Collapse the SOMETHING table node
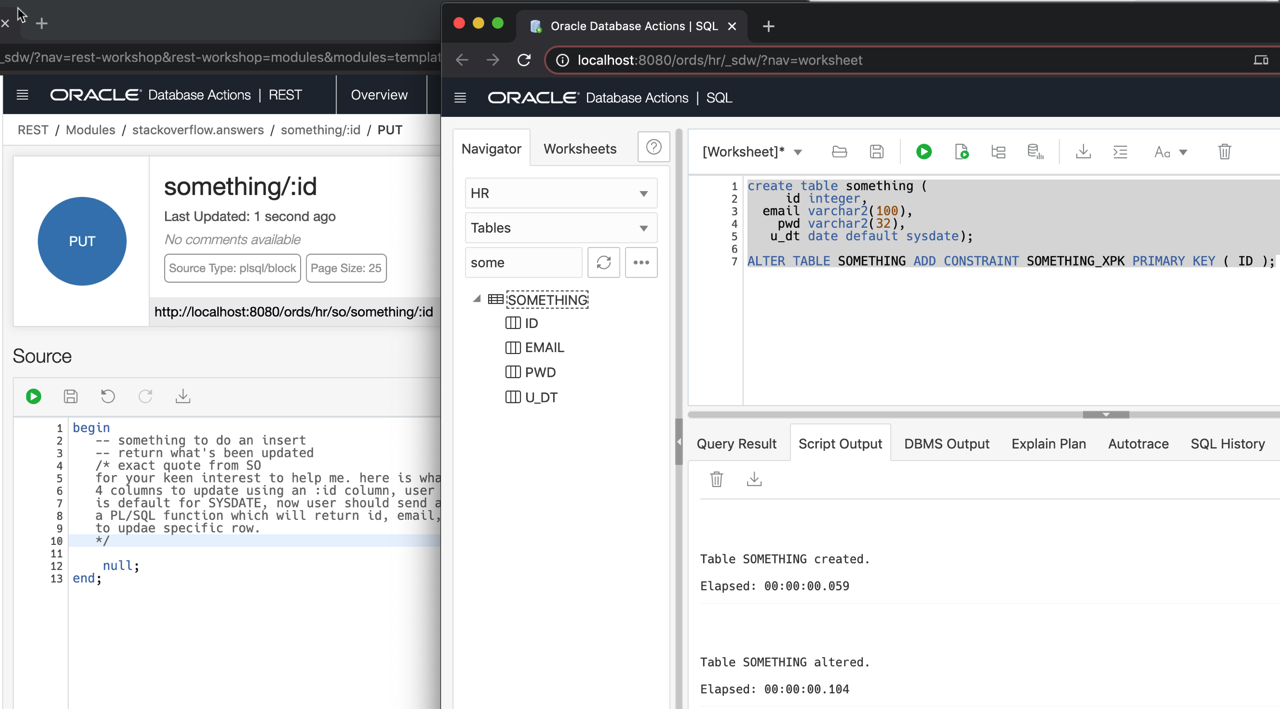The height and width of the screenshot is (709, 1280). 477,299
